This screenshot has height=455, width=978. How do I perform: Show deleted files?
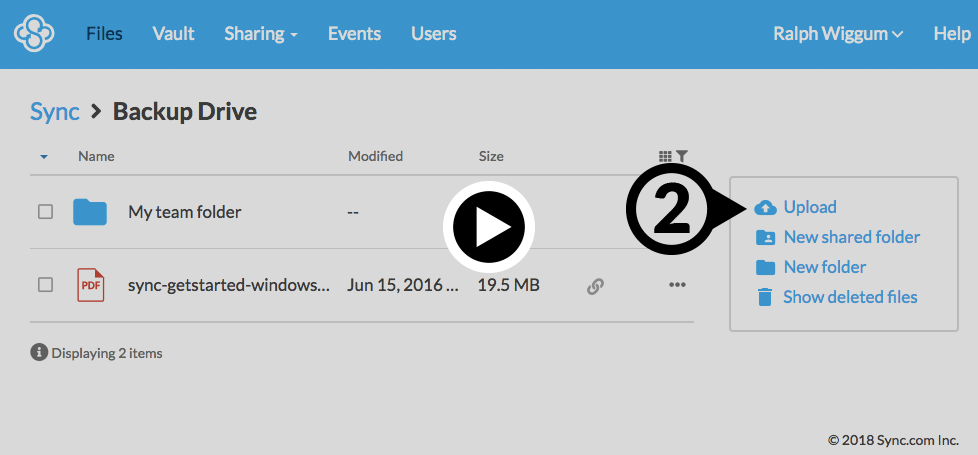pos(849,297)
